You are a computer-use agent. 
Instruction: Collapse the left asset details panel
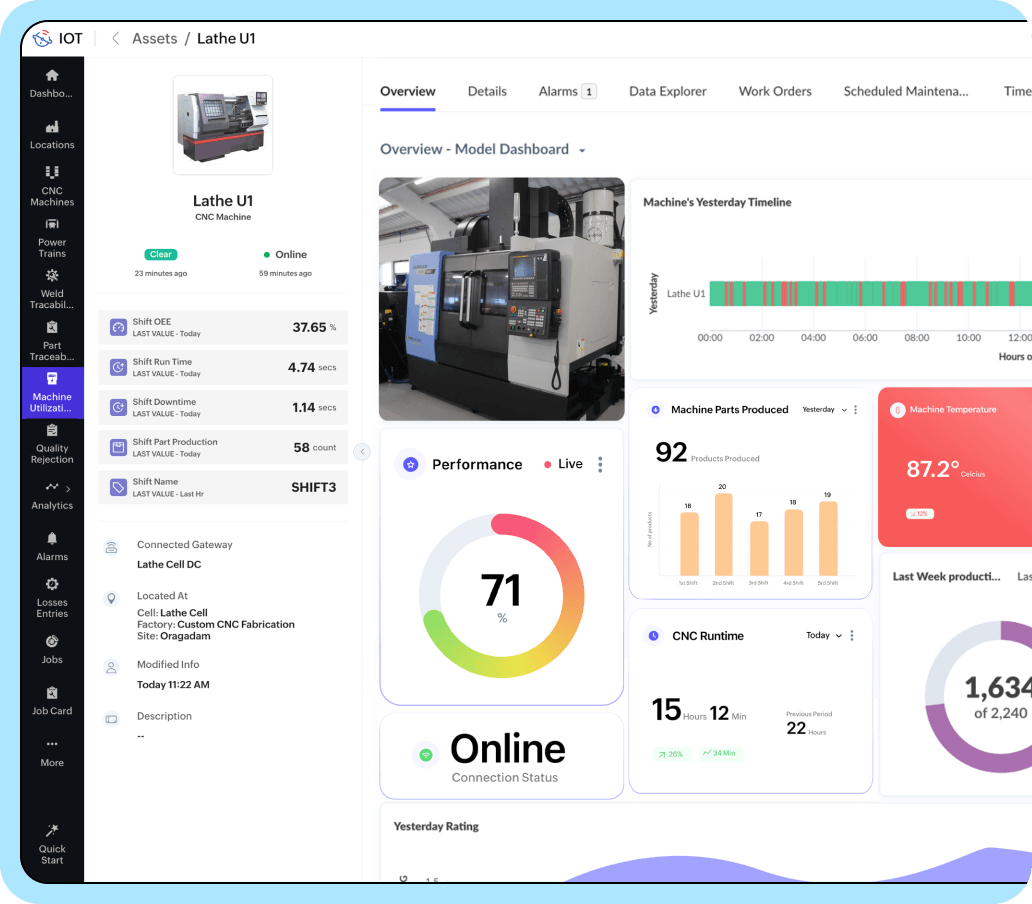[362, 452]
